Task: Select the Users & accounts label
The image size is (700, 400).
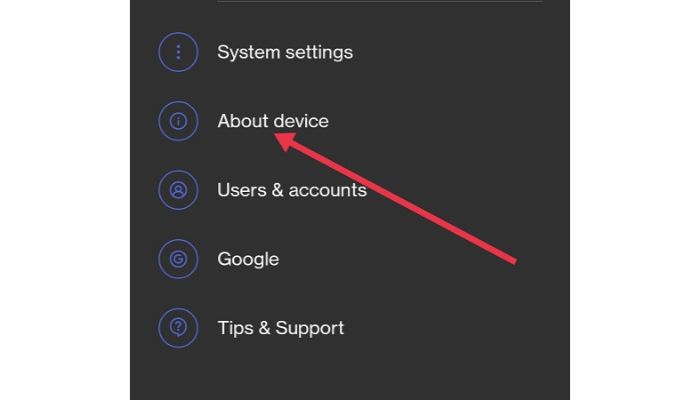Action: click(292, 190)
